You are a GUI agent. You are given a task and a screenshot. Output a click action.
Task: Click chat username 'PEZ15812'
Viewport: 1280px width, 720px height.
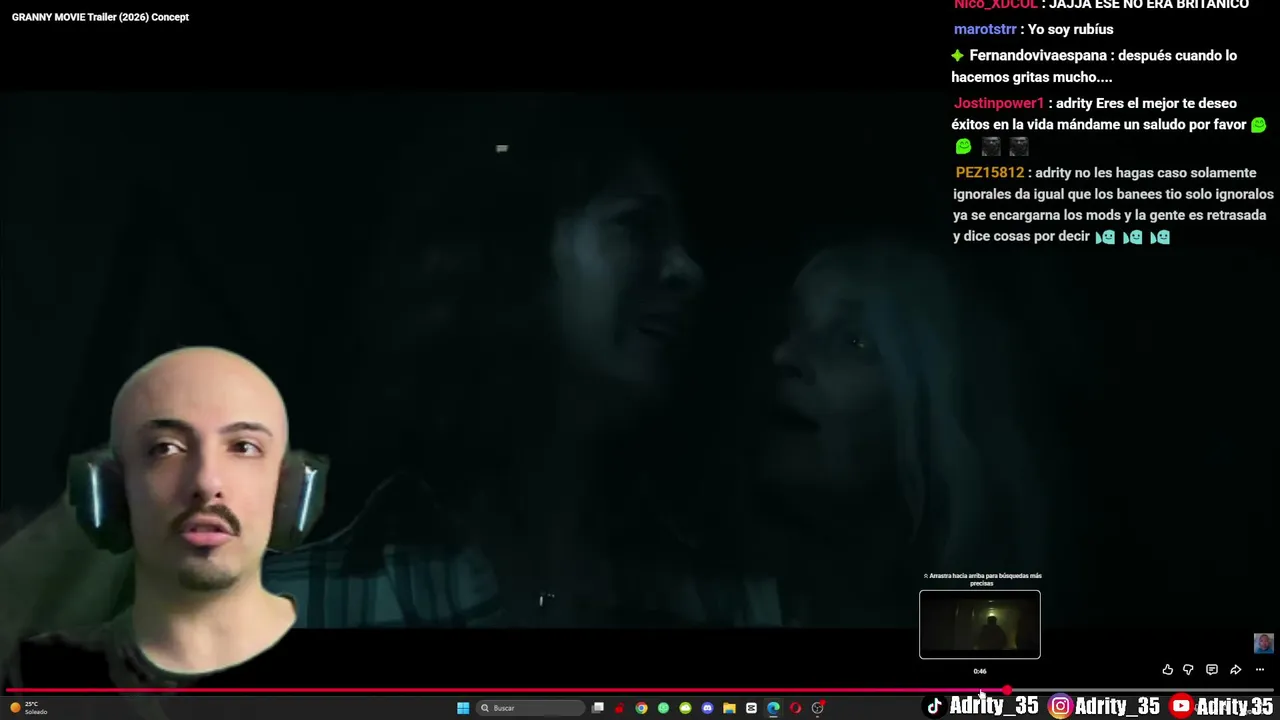[990, 172]
